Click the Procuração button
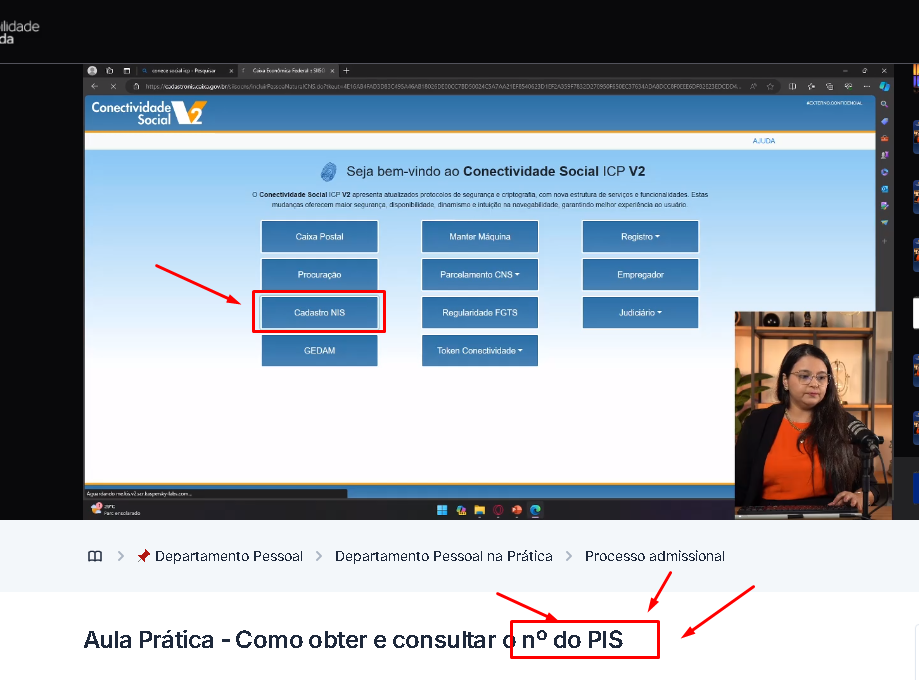 [x=319, y=274]
